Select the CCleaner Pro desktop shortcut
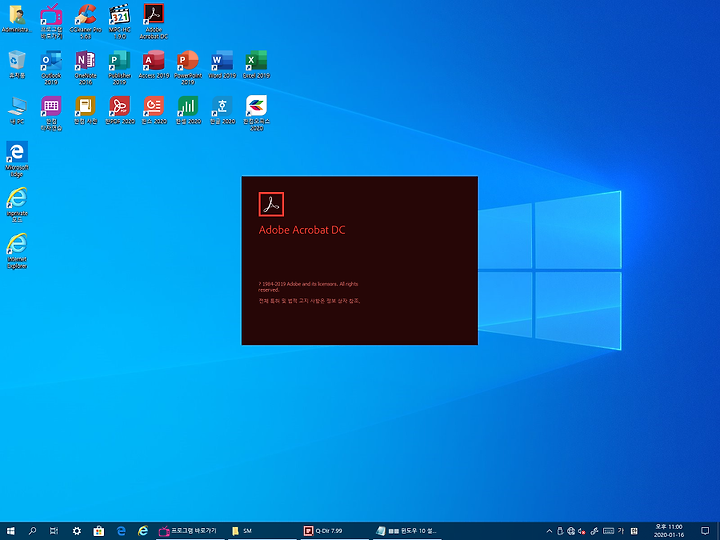 coord(85,21)
